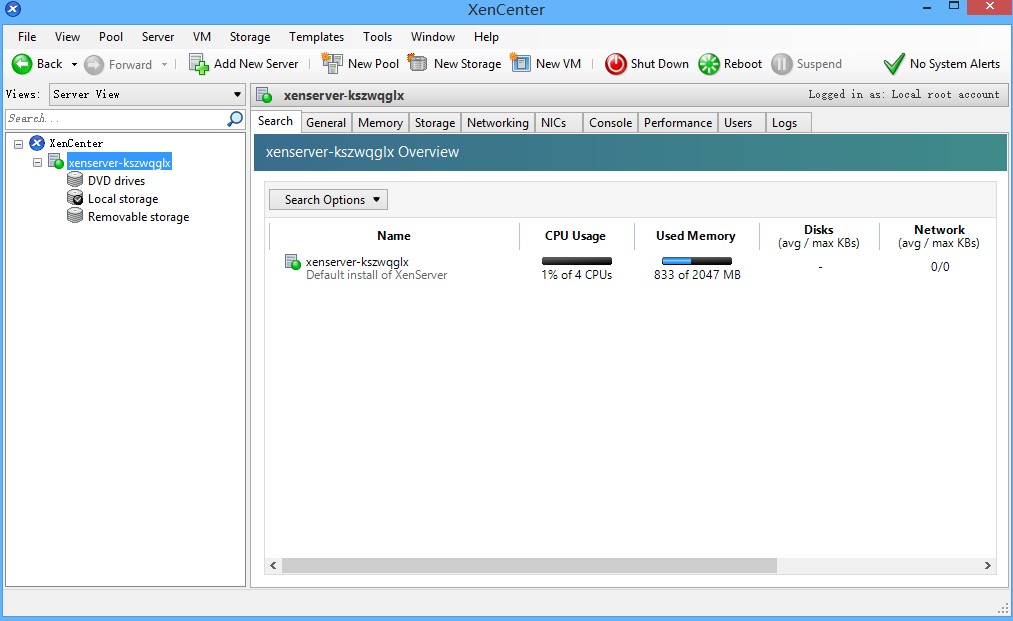Open the Server menu
The image size is (1013, 621).
coord(158,37)
